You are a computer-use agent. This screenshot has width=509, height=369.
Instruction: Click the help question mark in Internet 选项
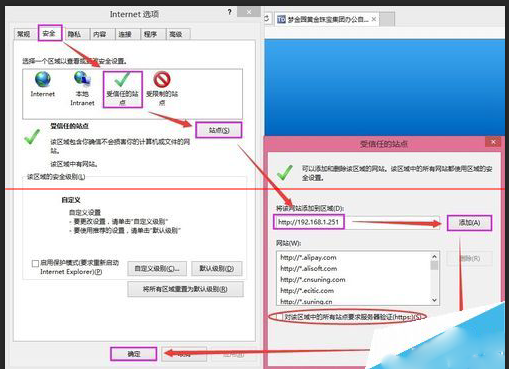click(x=229, y=12)
